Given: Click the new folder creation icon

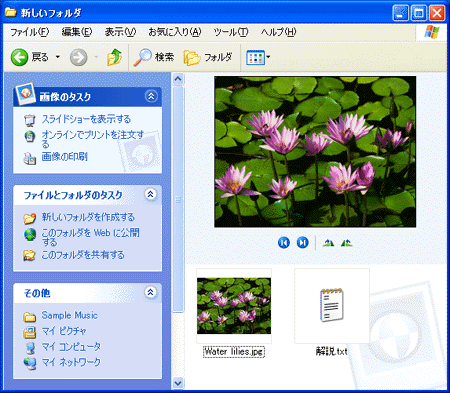Looking at the screenshot, I should pos(30,218).
